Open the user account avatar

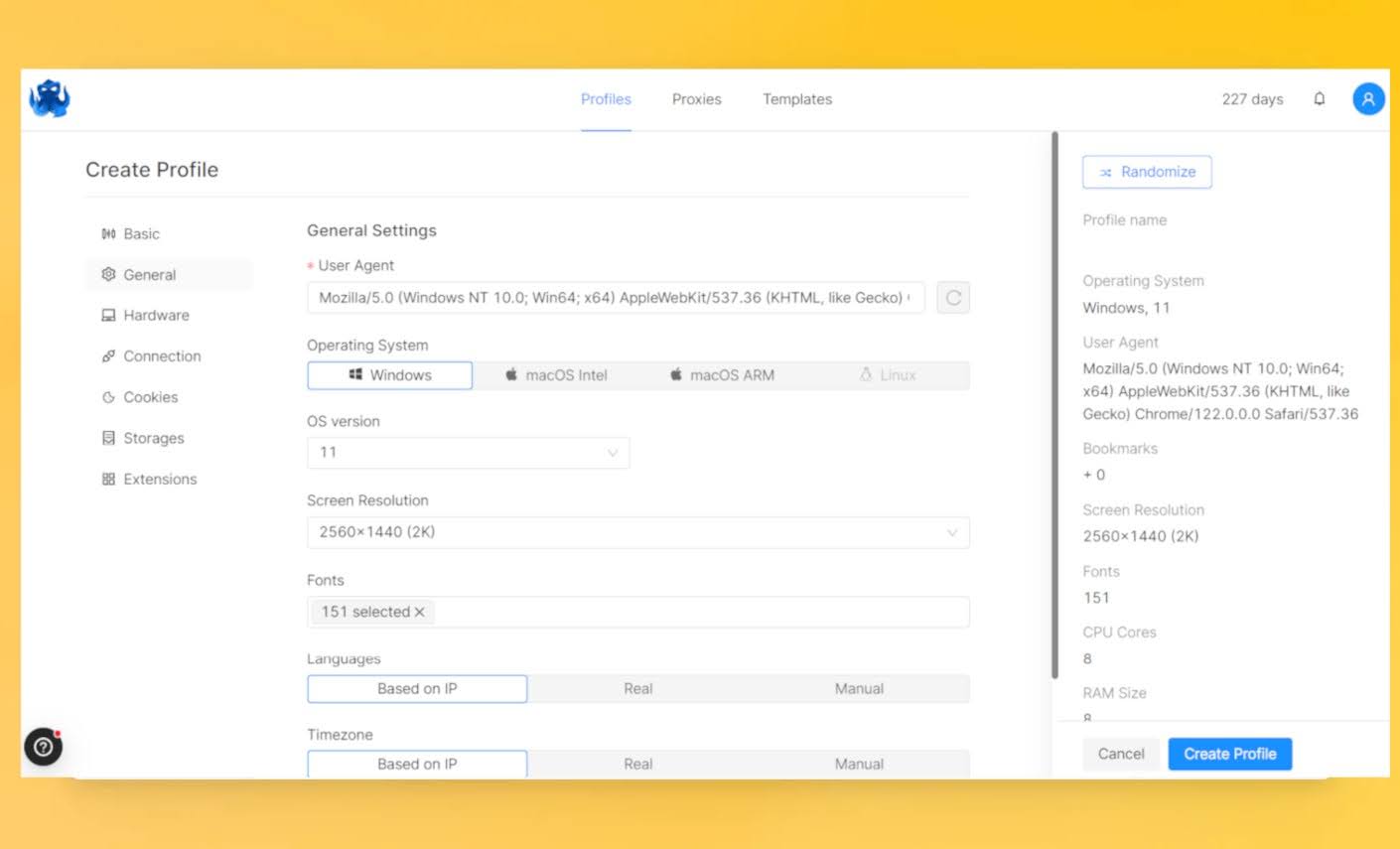click(x=1368, y=99)
